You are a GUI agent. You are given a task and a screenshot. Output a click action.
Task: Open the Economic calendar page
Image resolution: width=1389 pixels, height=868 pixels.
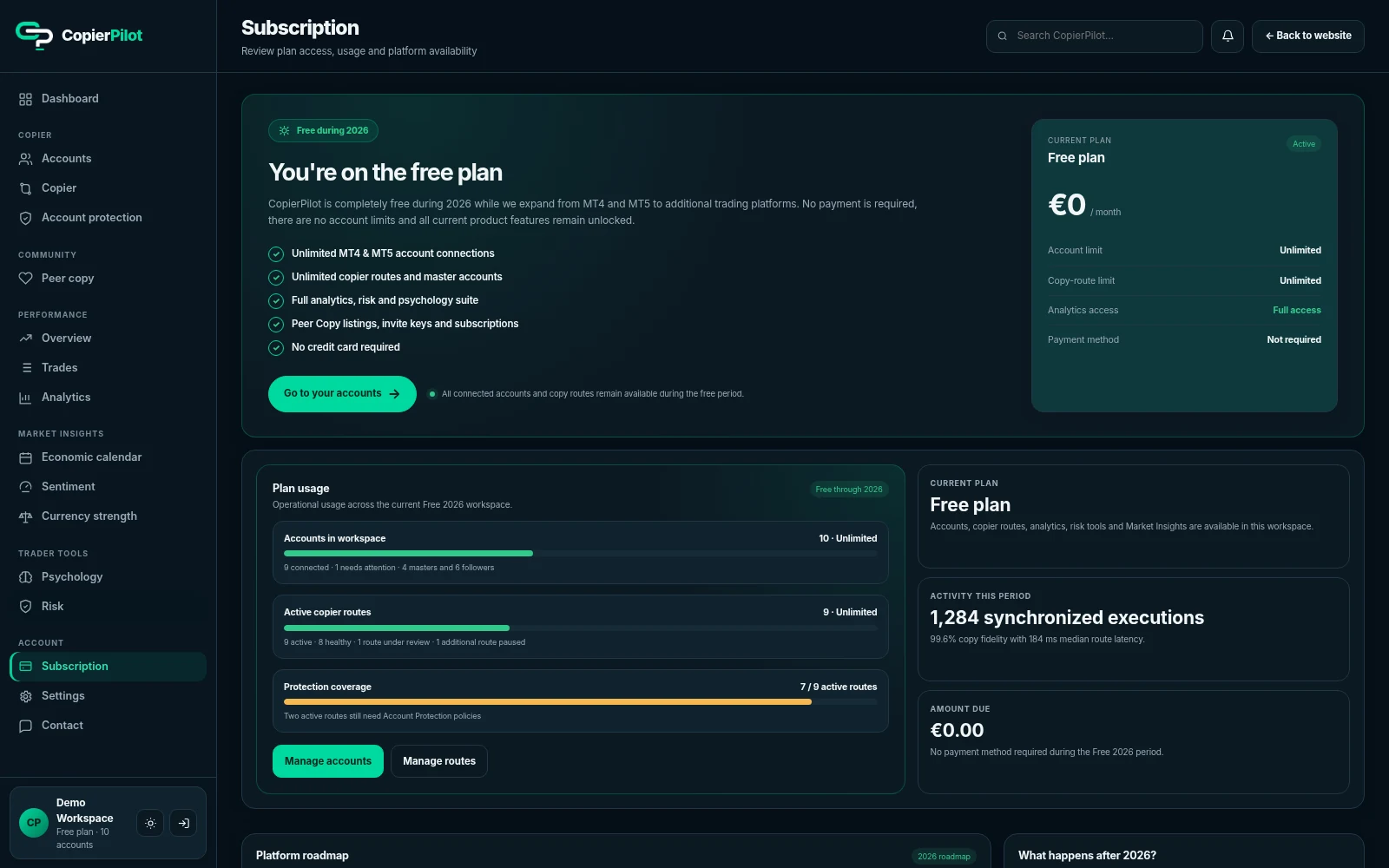pyautogui.click(x=108, y=457)
